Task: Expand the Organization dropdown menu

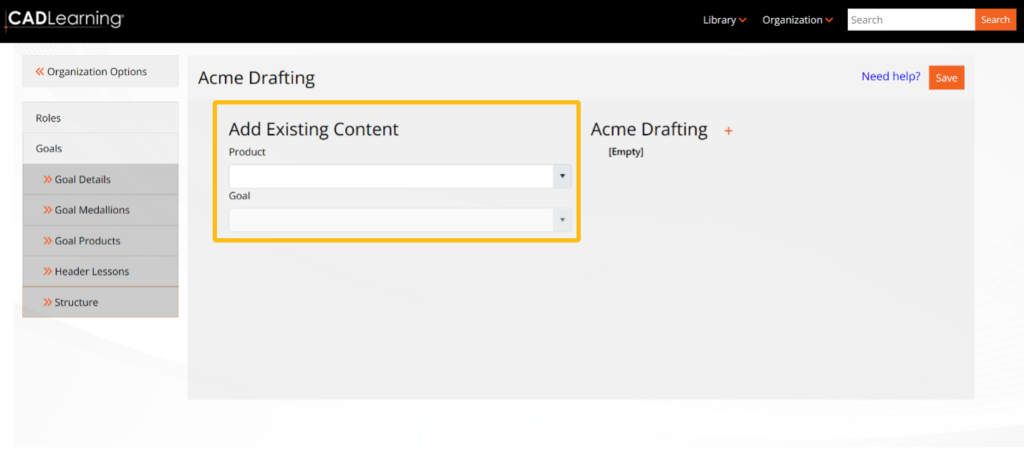Action: coord(797,20)
